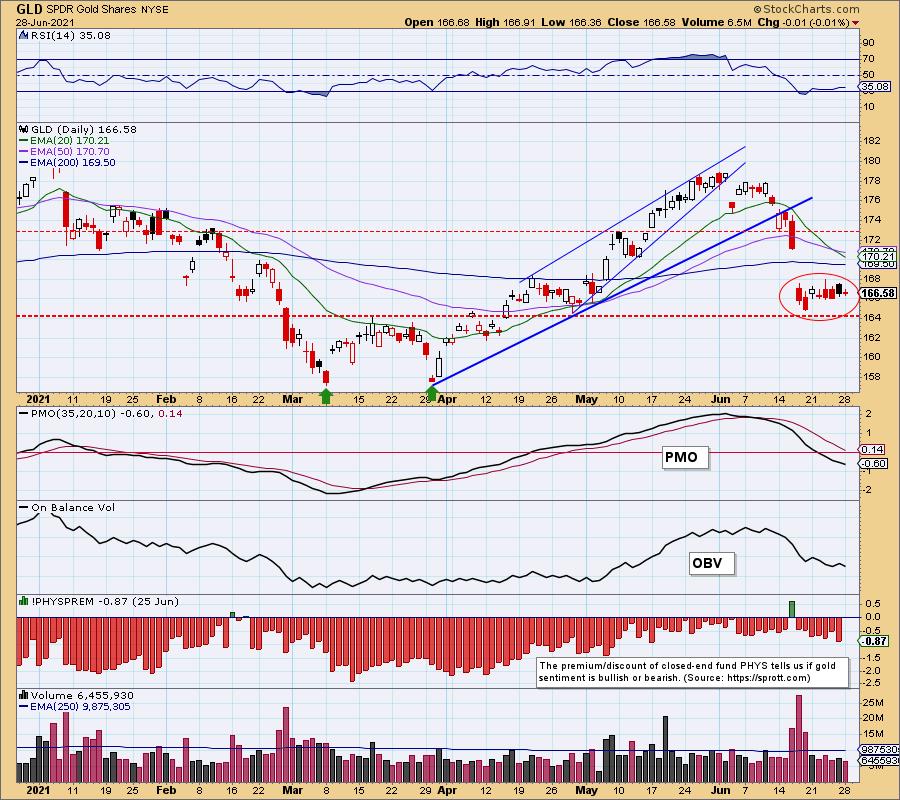Click the 'Jun' label on price chart axis

click(721, 399)
